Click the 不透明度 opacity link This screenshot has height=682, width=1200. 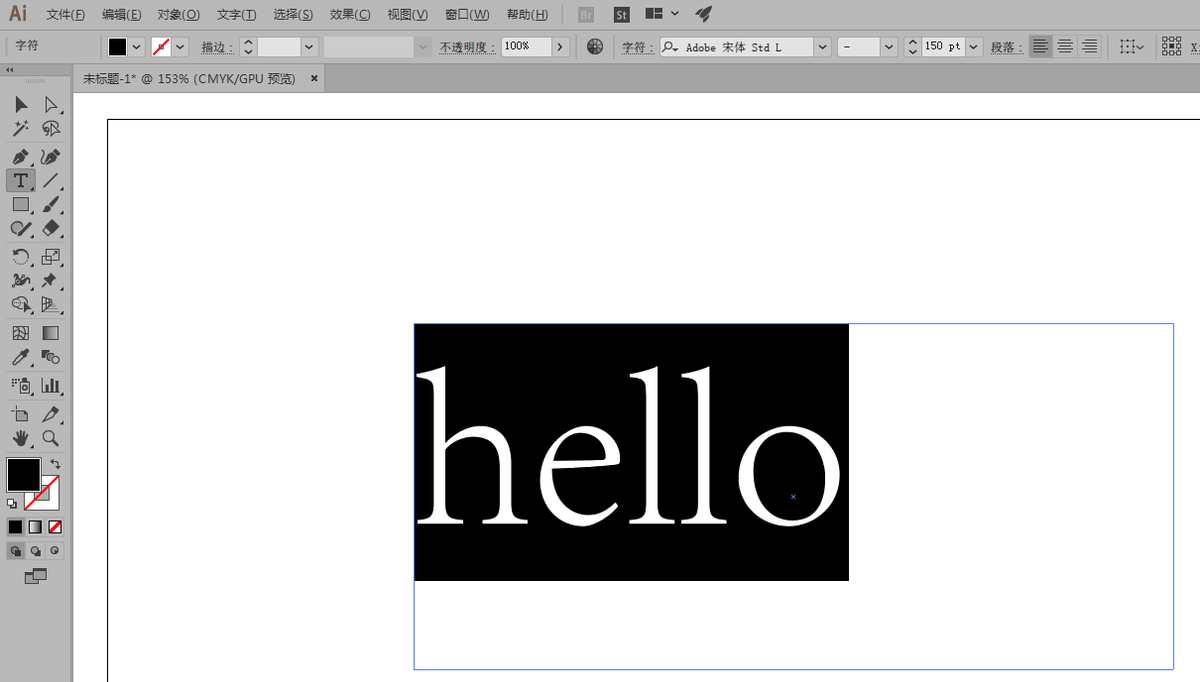coord(467,47)
